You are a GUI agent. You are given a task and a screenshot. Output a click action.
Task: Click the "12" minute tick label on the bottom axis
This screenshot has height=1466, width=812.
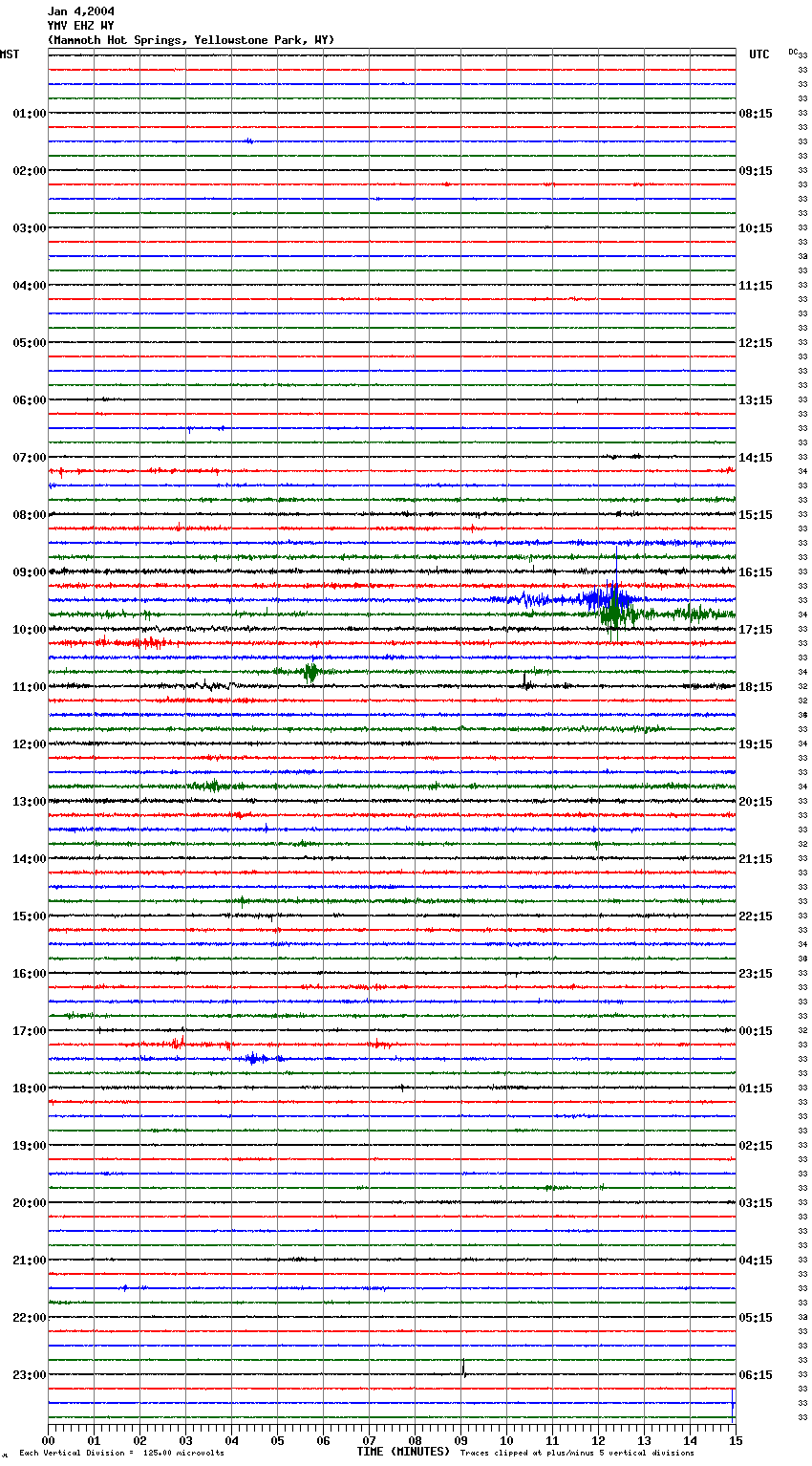pyautogui.click(x=598, y=1439)
